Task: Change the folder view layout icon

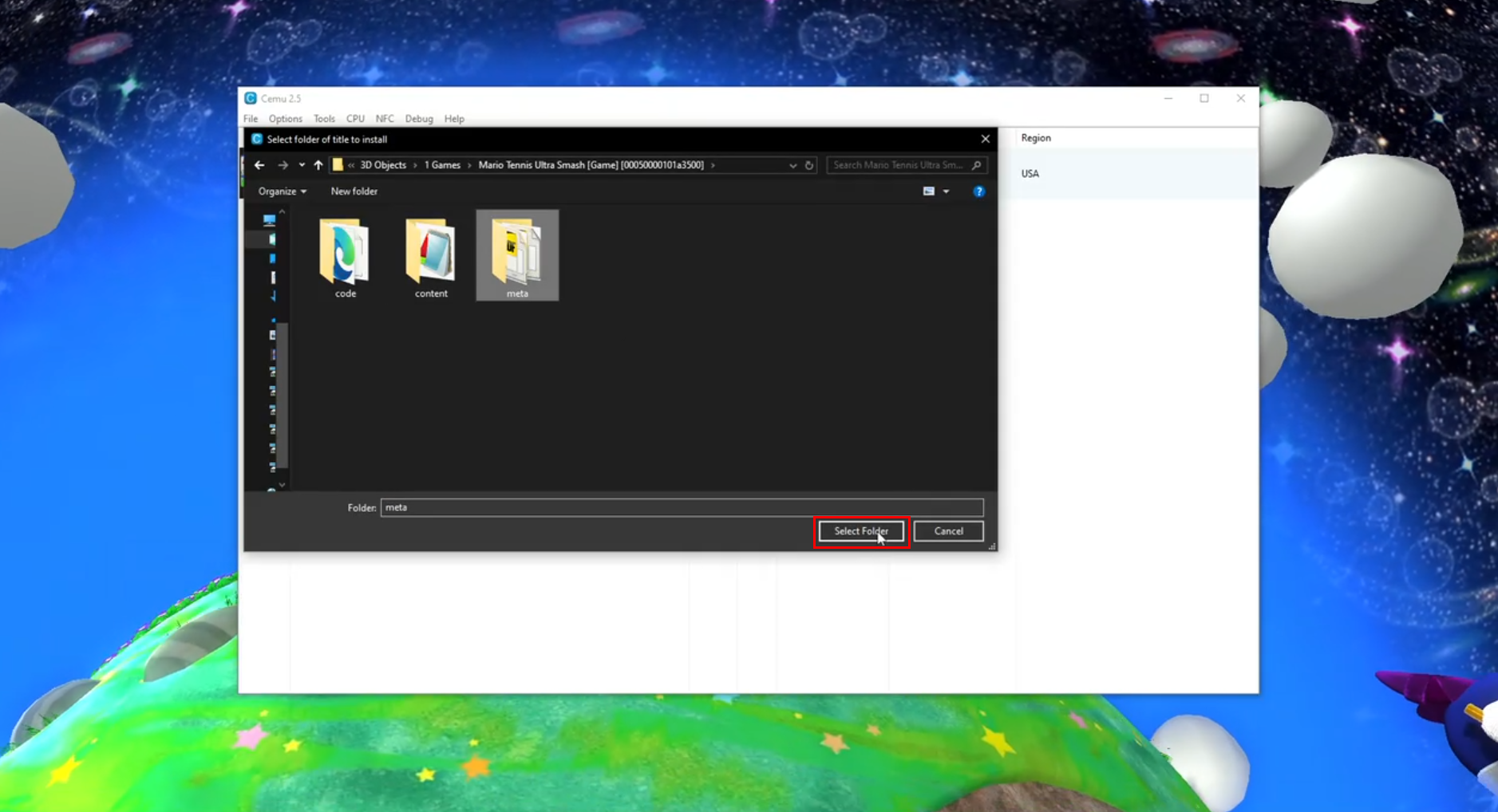Action: click(x=929, y=191)
